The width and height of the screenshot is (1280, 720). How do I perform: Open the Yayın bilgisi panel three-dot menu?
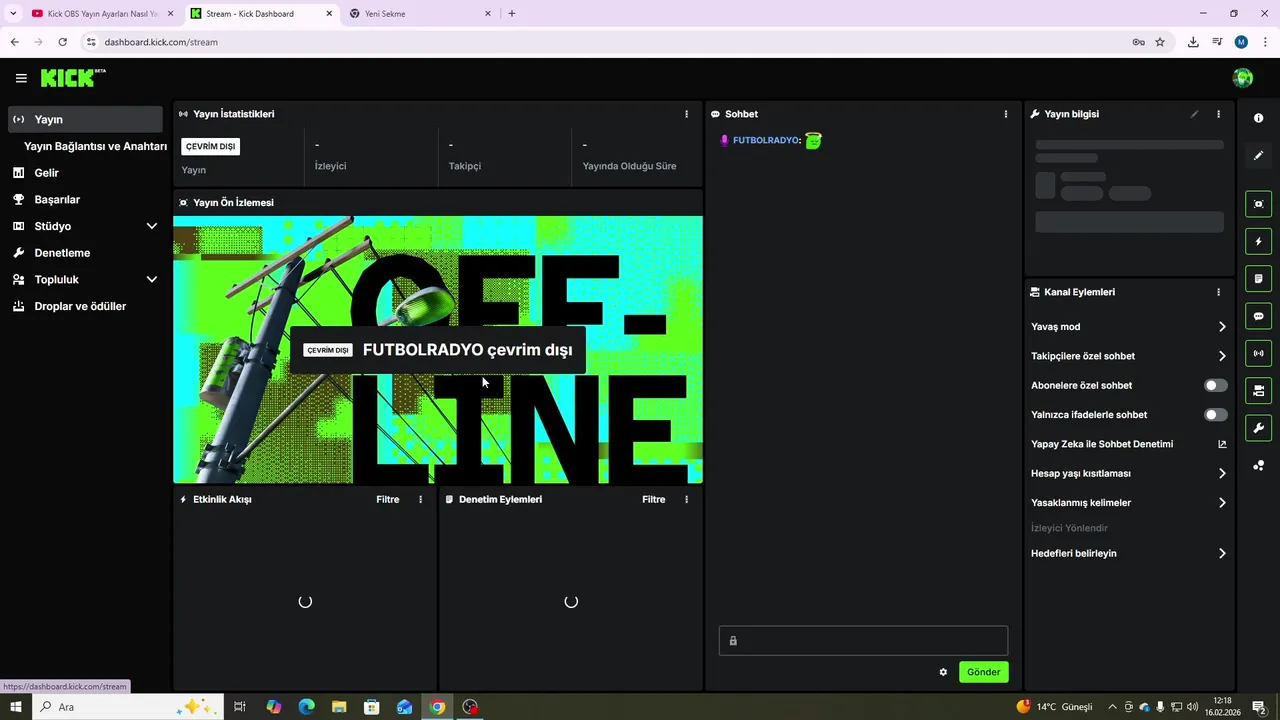(1218, 114)
